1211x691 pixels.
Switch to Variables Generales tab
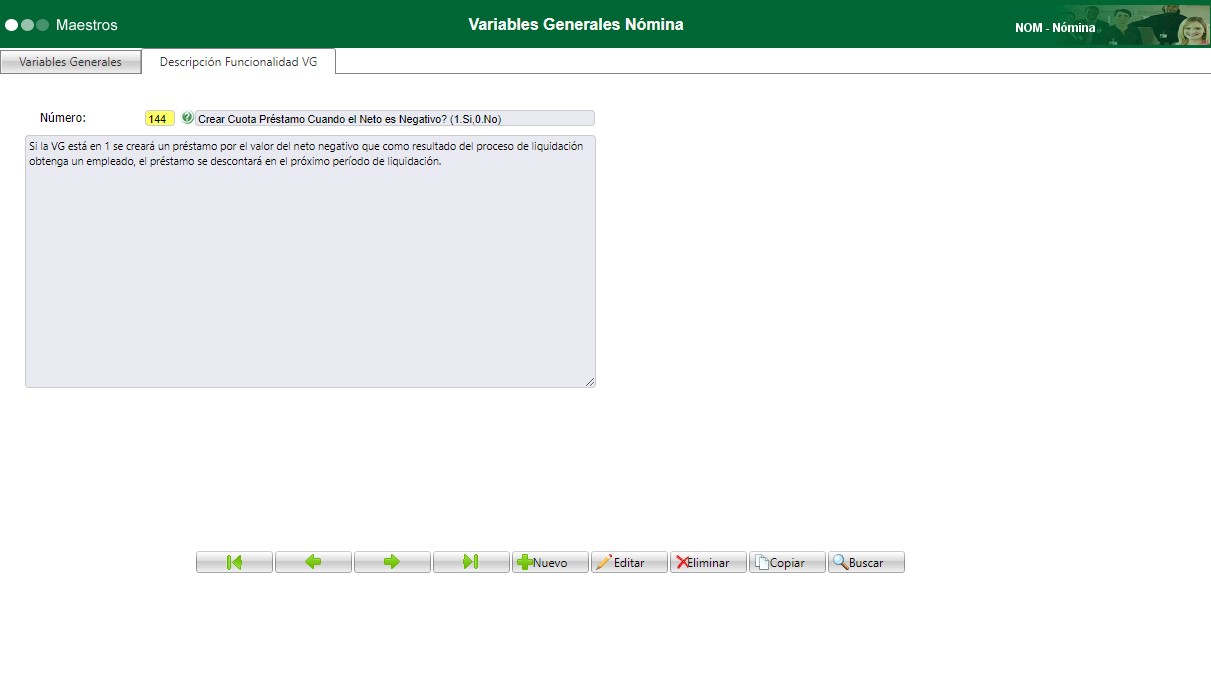pos(70,62)
